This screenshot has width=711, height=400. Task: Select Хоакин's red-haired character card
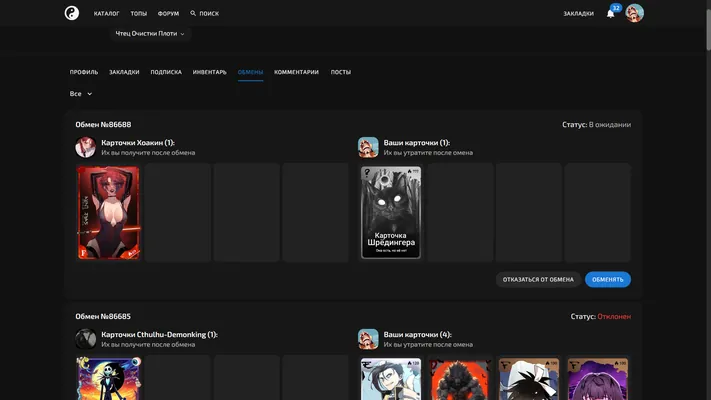tap(108, 212)
